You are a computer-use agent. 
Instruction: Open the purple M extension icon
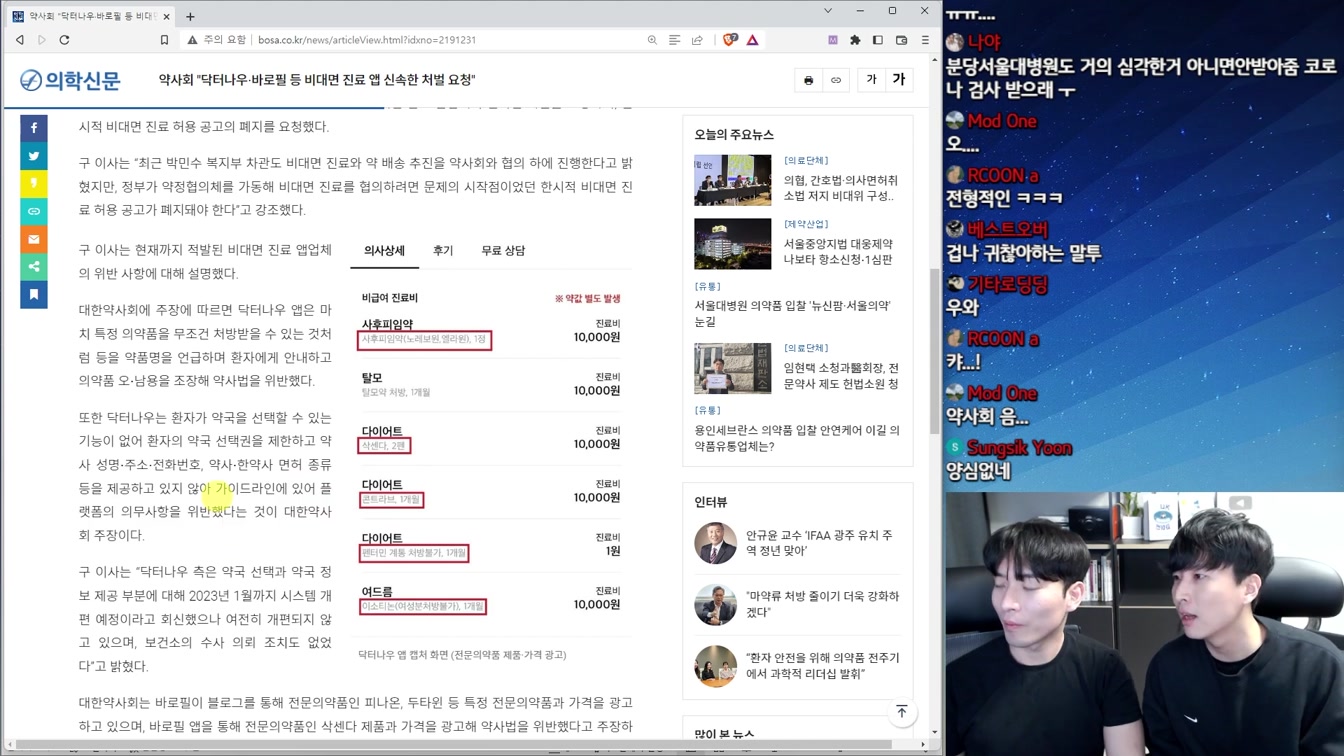[832, 40]
